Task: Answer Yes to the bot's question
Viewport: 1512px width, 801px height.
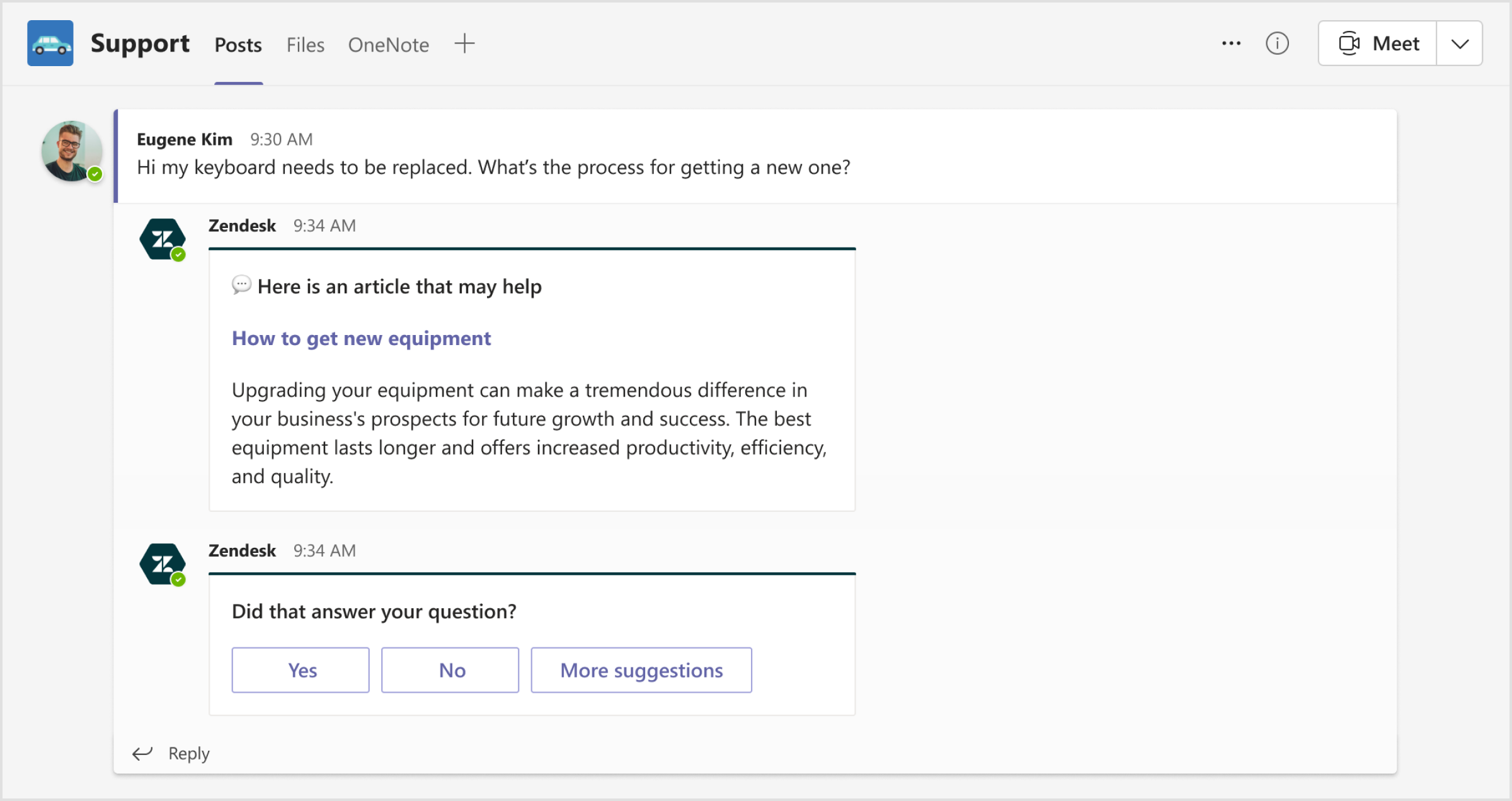Action: (301, 670)
